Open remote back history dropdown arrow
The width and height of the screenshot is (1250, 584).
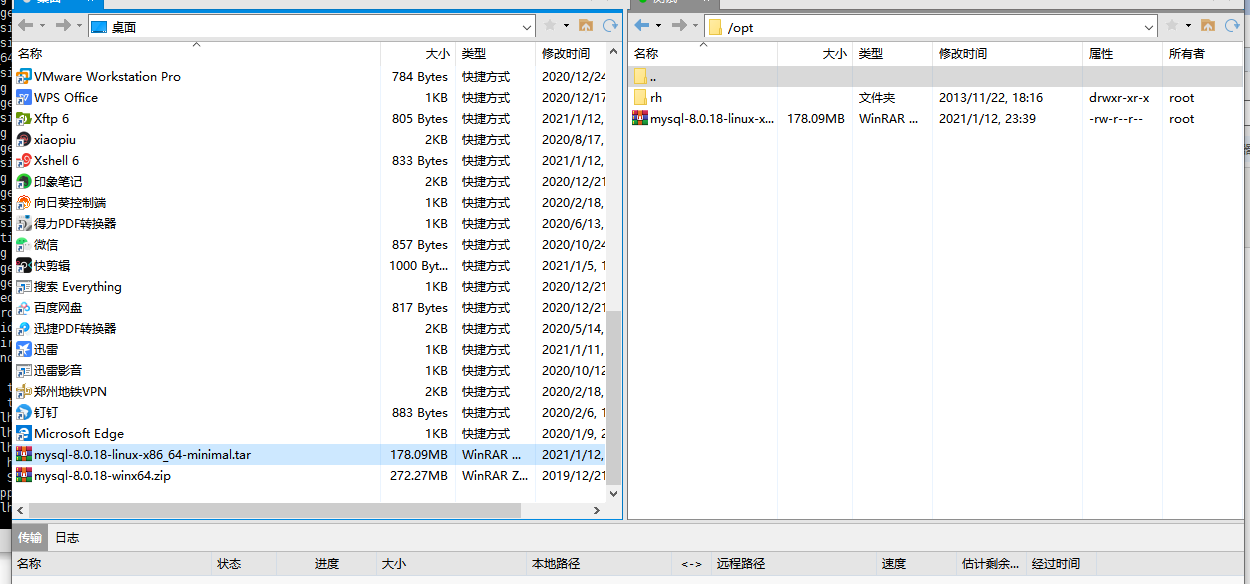point(658,25)
